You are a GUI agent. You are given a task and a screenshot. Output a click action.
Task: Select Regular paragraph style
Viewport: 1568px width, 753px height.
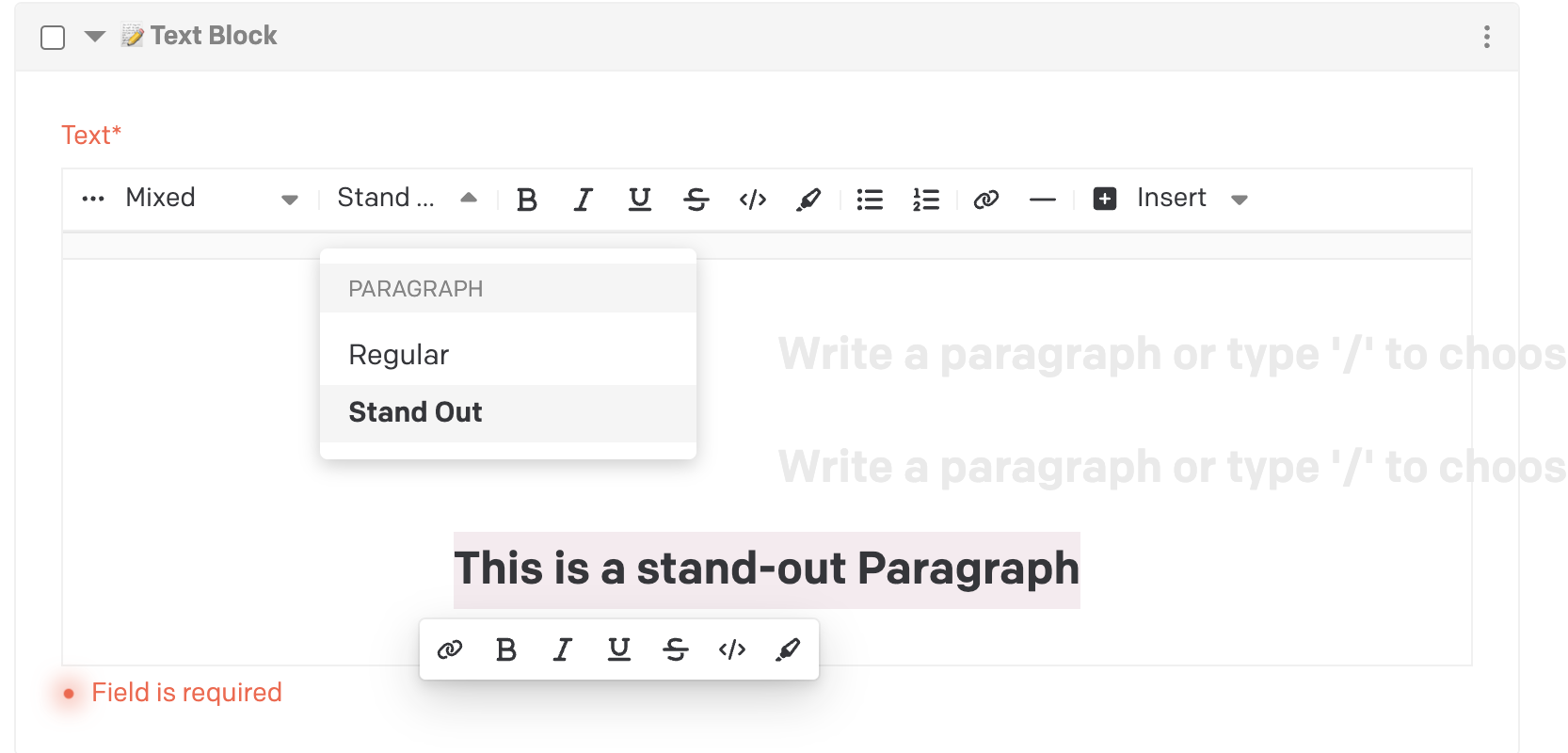(399, 355)
